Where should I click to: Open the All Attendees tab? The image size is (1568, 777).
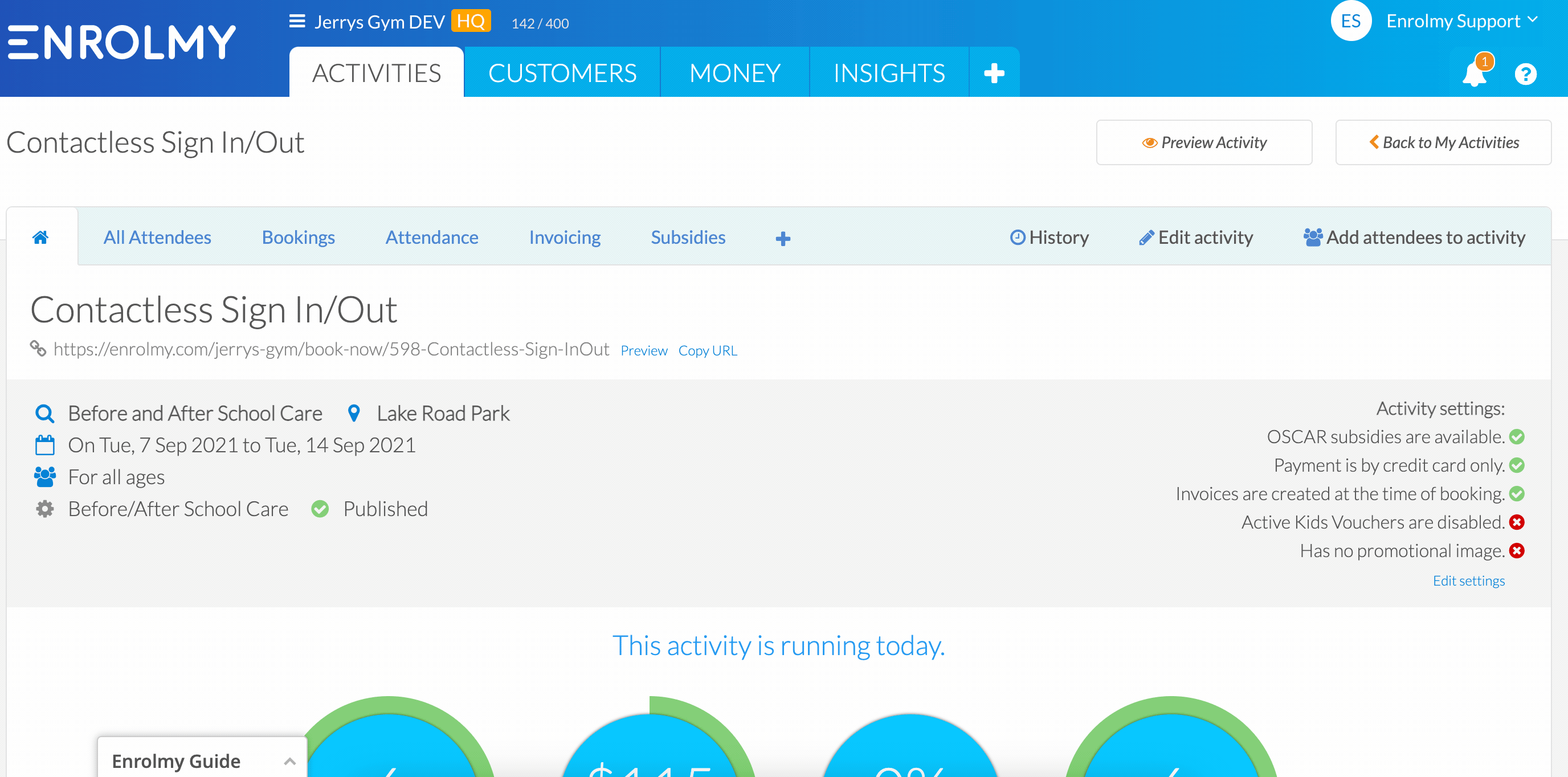tap(157, 238)
